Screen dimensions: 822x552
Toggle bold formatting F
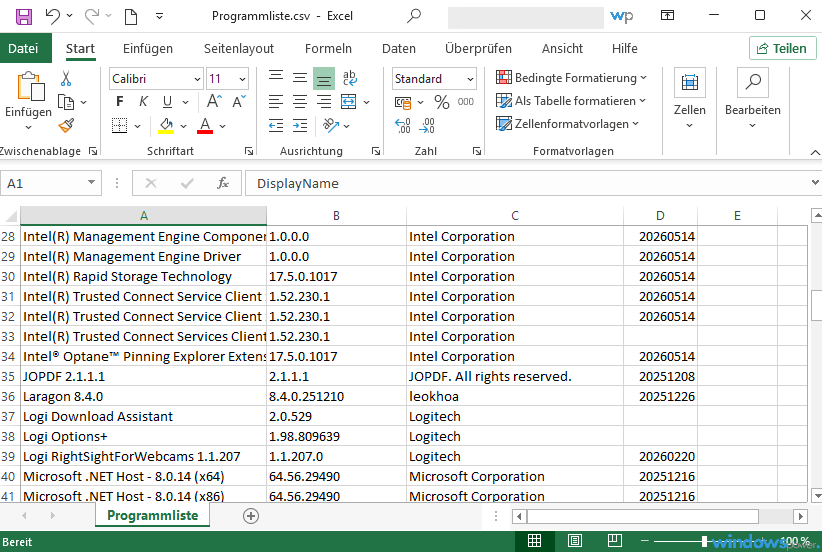point(120,102)
